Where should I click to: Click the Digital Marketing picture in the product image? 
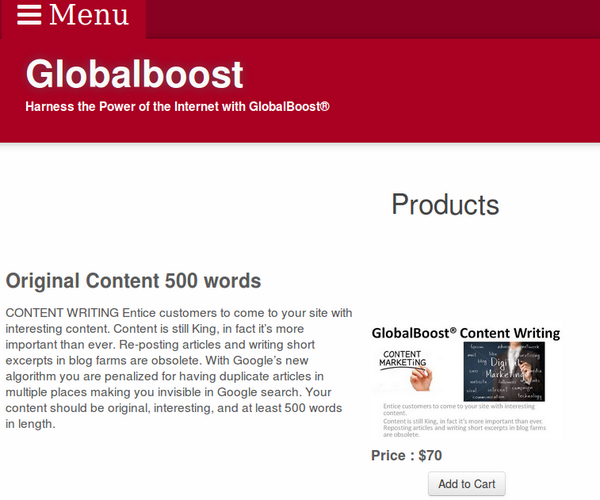coord(504,371)
